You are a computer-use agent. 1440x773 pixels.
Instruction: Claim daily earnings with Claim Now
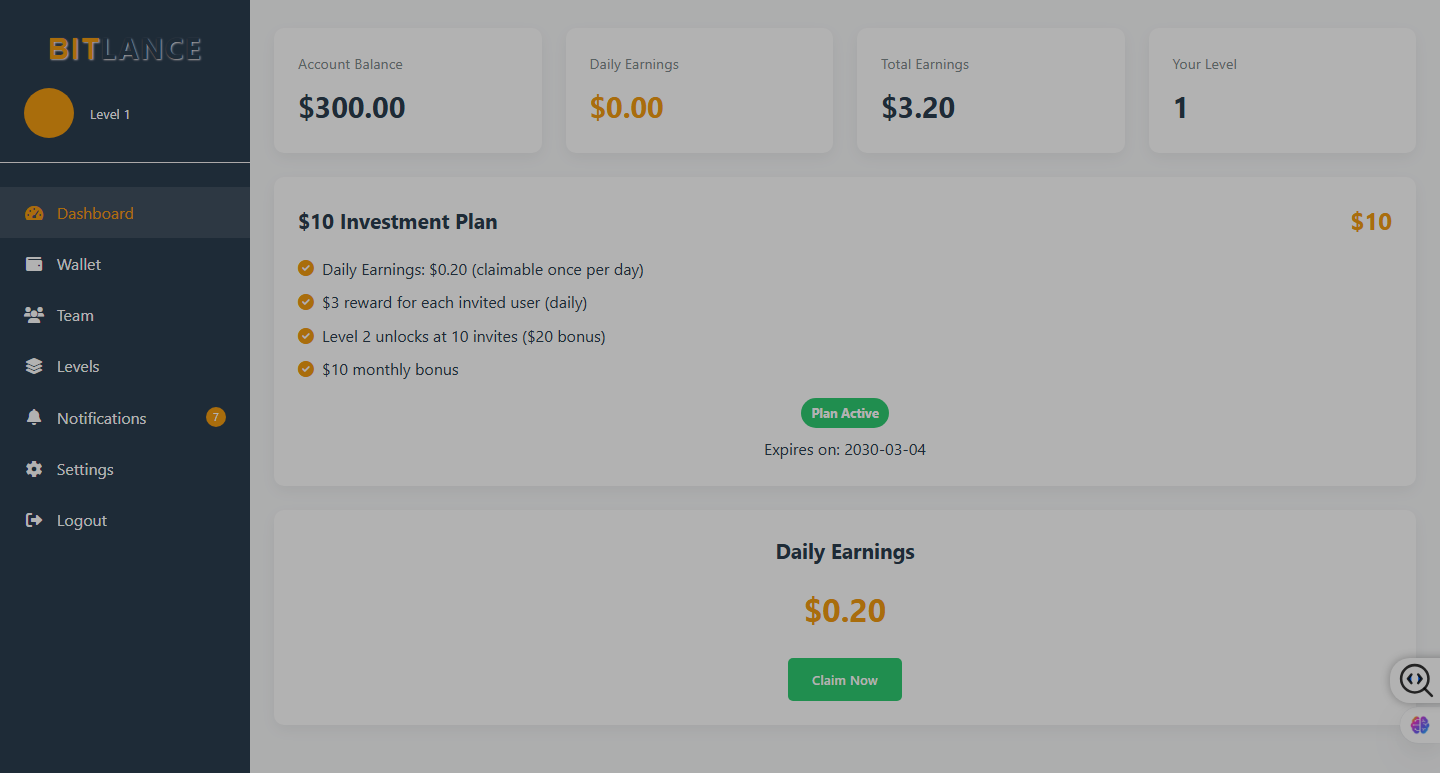(845, 680)
